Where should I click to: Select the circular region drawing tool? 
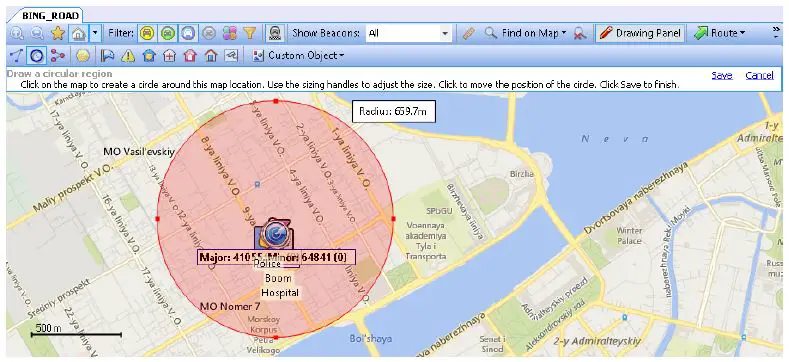(36, 55)
